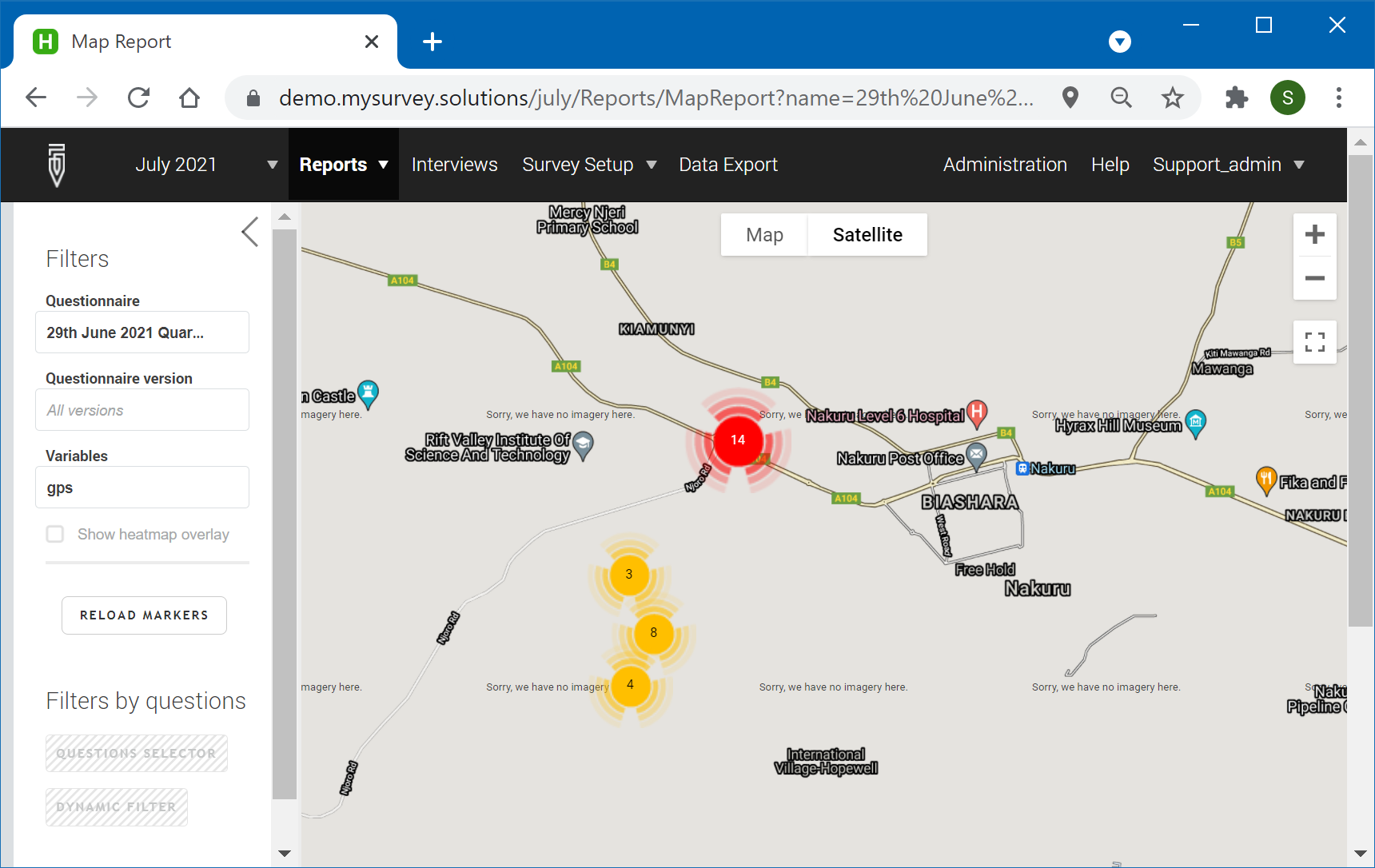Click the Dynamic Filter button
Screen dimensions: 1375x868
[116, 806]
